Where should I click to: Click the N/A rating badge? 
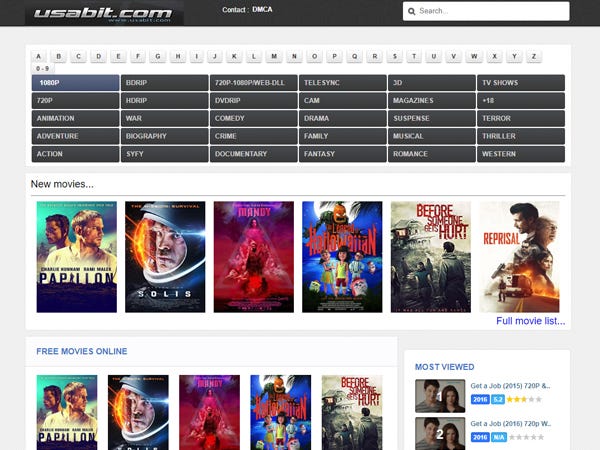pyautogui.click(x=499, y=437)
